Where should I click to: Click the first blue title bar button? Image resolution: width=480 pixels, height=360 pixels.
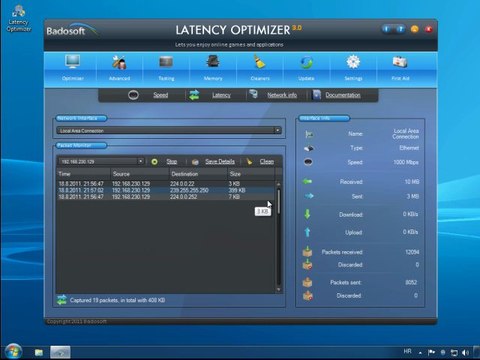387,29
